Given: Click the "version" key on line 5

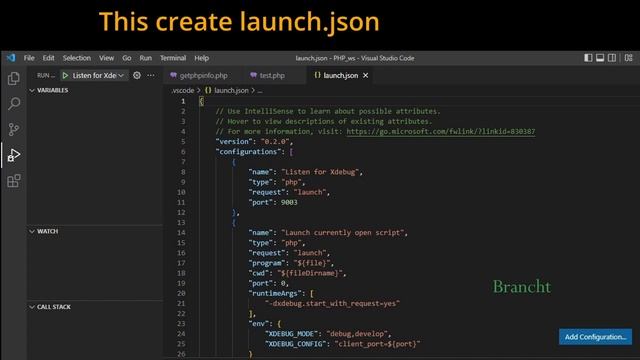Looking at the screenshot, I should tap(234, 142).
